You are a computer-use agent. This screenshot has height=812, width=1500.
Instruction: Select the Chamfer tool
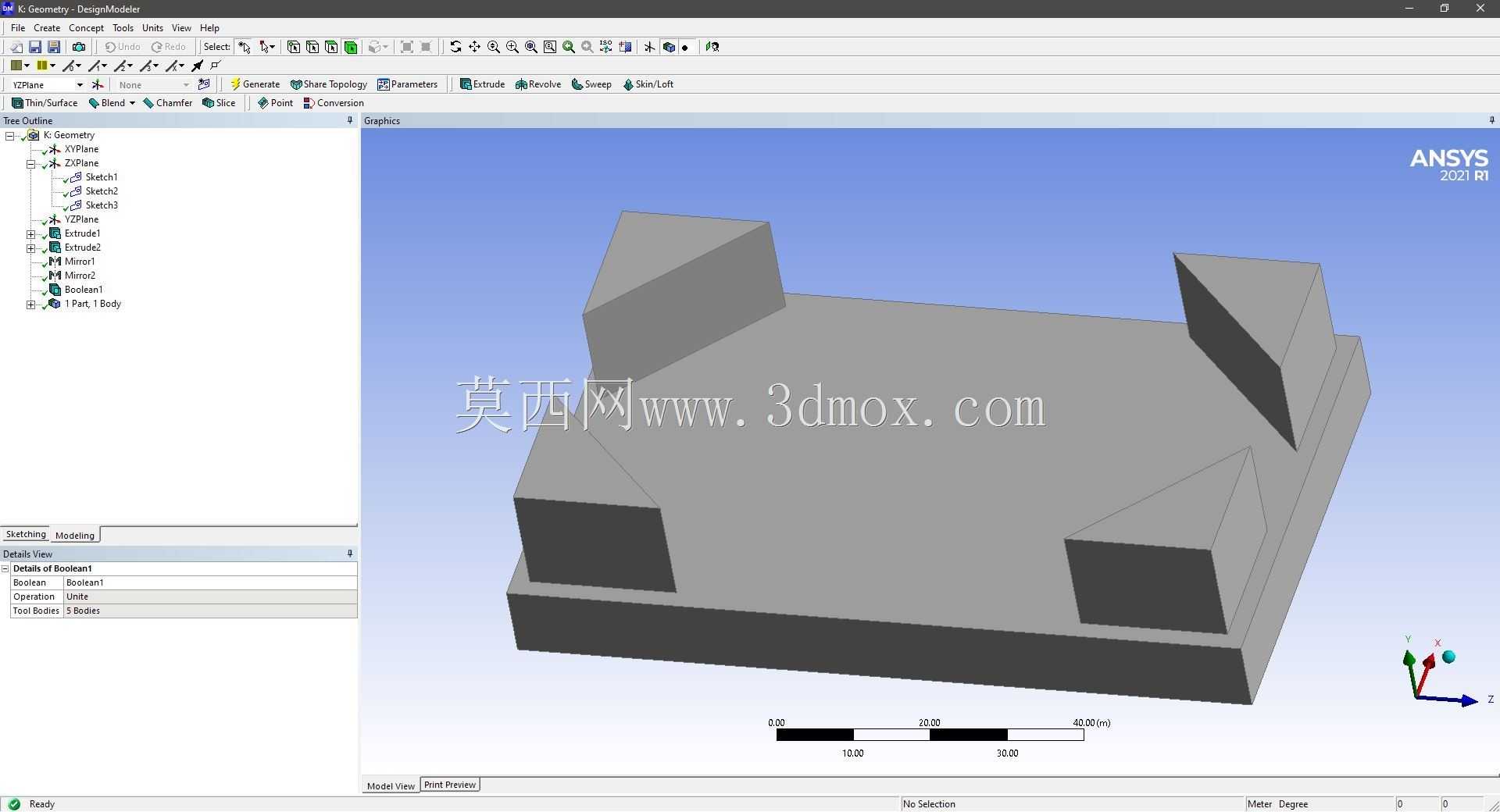pos(168,103)
